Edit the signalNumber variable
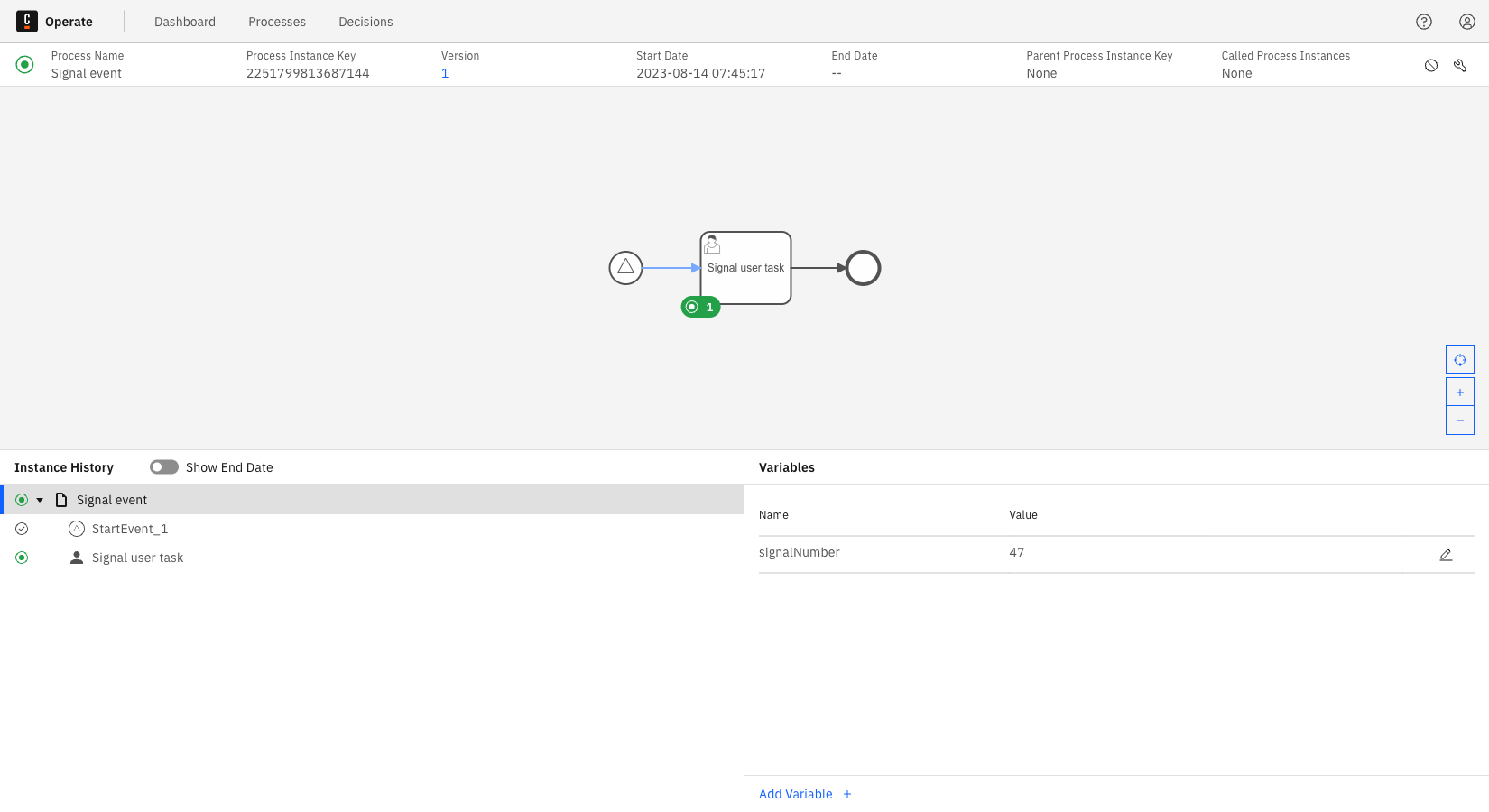Viewport: 1489px width, 812px height. point(1446,555)
